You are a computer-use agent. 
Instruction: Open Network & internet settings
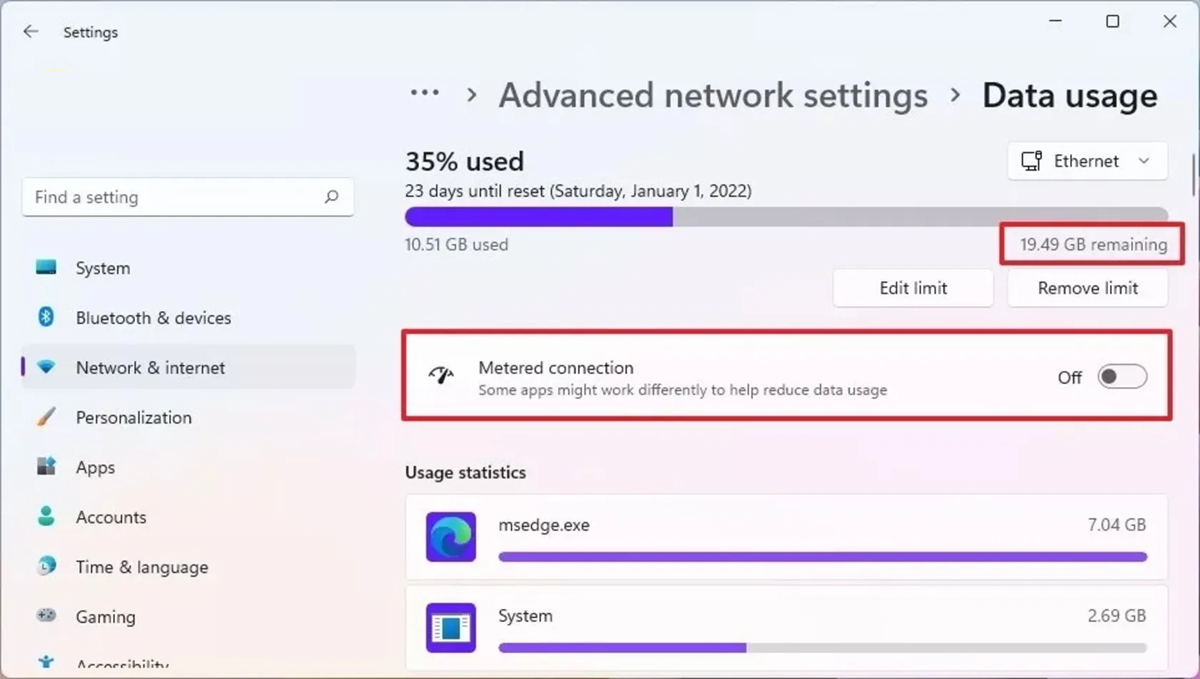(150, 368)
